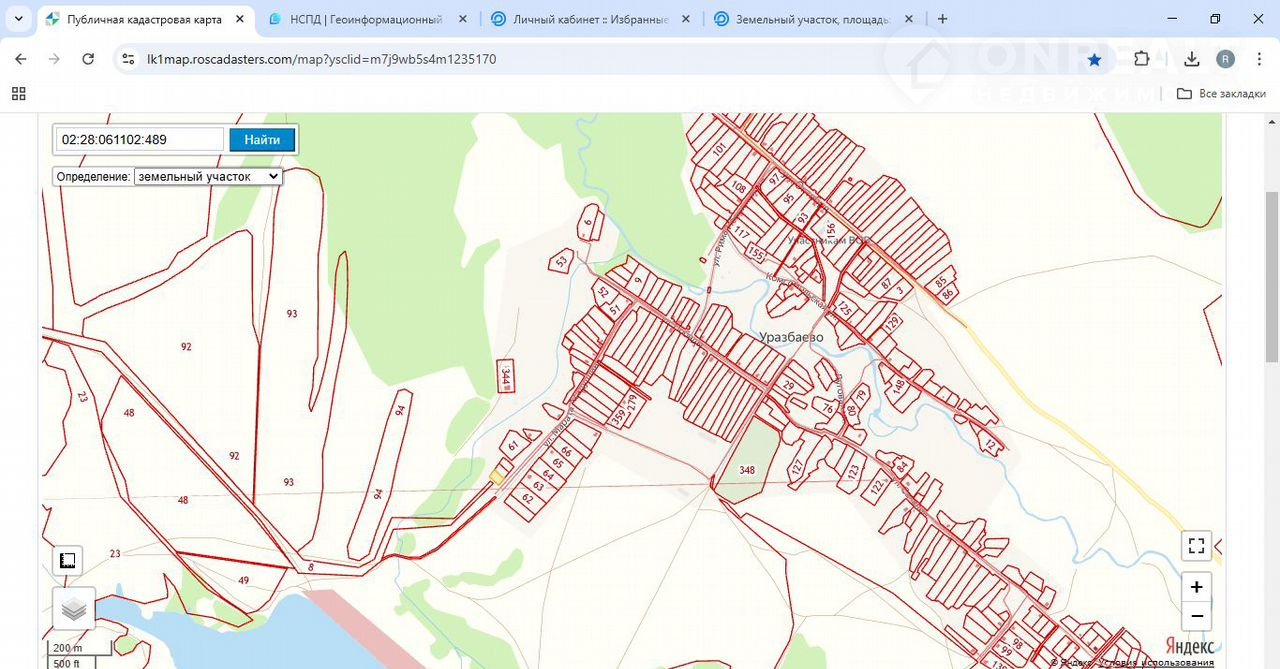Image resolution: width=1280 pixels, height=669 pixels.
Task: Open the tab search dropdown arrow
Action: tap(18, 19)
